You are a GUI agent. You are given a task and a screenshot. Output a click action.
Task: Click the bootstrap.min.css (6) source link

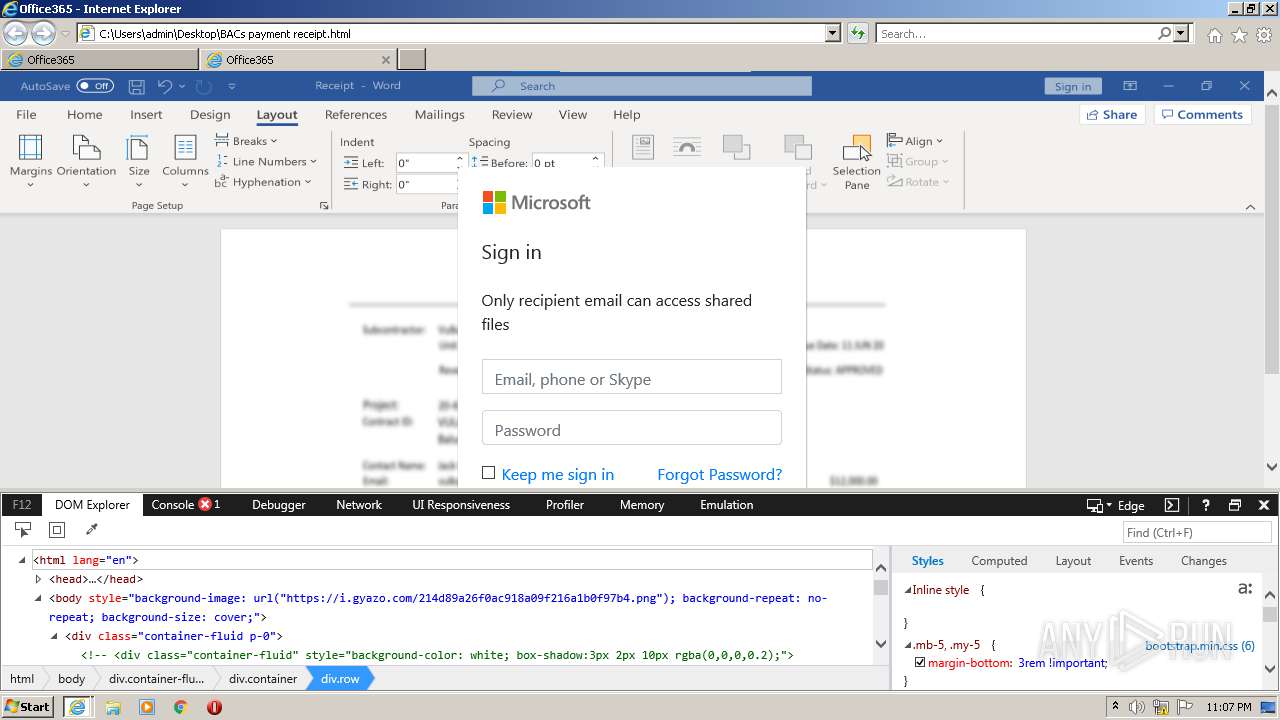[x=1200, y=646]
